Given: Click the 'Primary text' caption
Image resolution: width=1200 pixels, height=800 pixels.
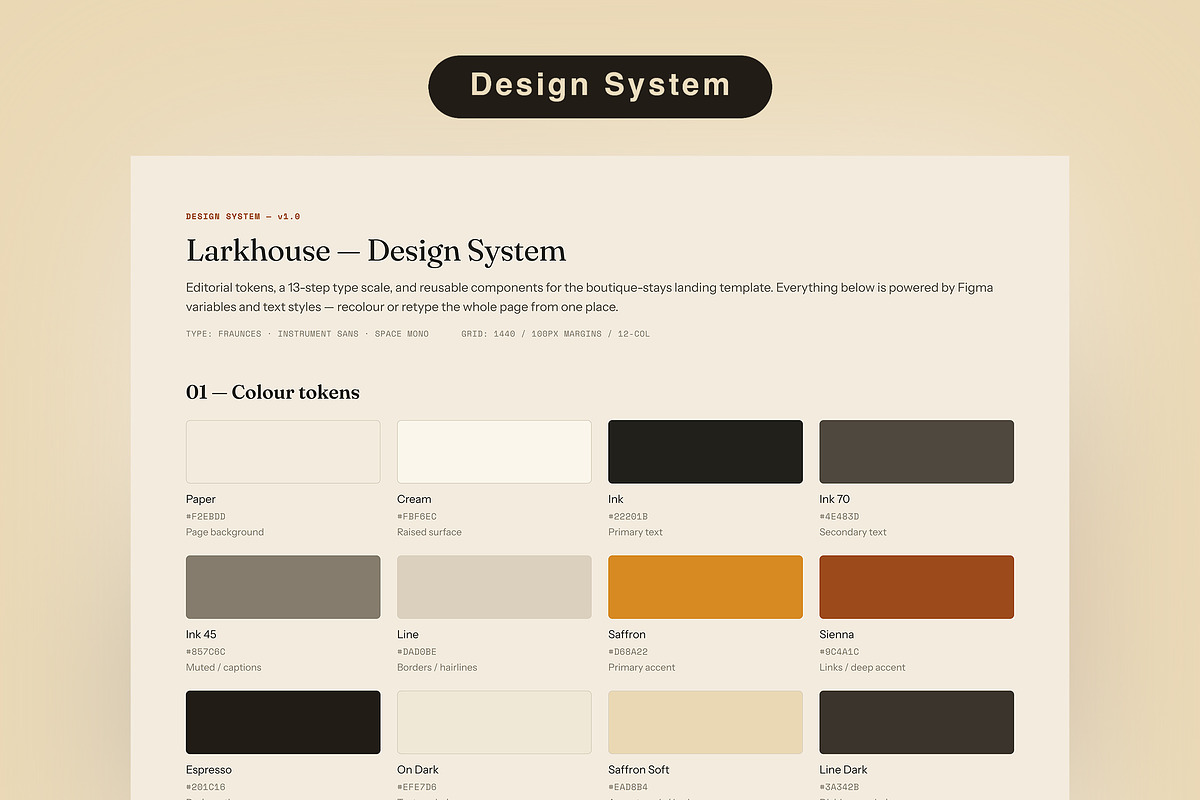Looking at the screenshot, I should (635, 532).
